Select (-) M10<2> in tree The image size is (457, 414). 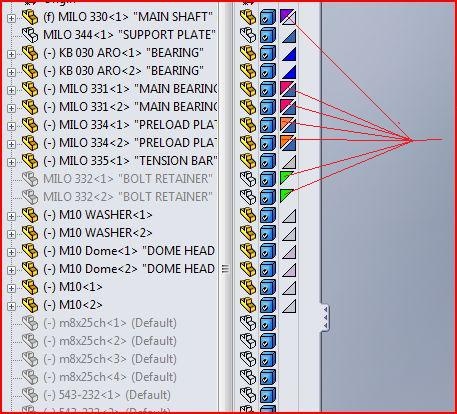click(x=73, y=305)
